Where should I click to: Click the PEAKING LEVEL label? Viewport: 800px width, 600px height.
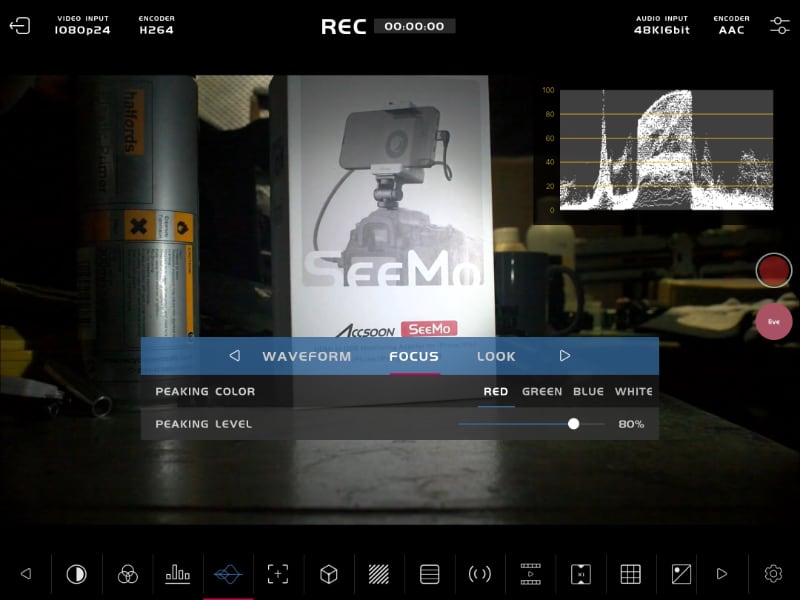coord(204,424)
